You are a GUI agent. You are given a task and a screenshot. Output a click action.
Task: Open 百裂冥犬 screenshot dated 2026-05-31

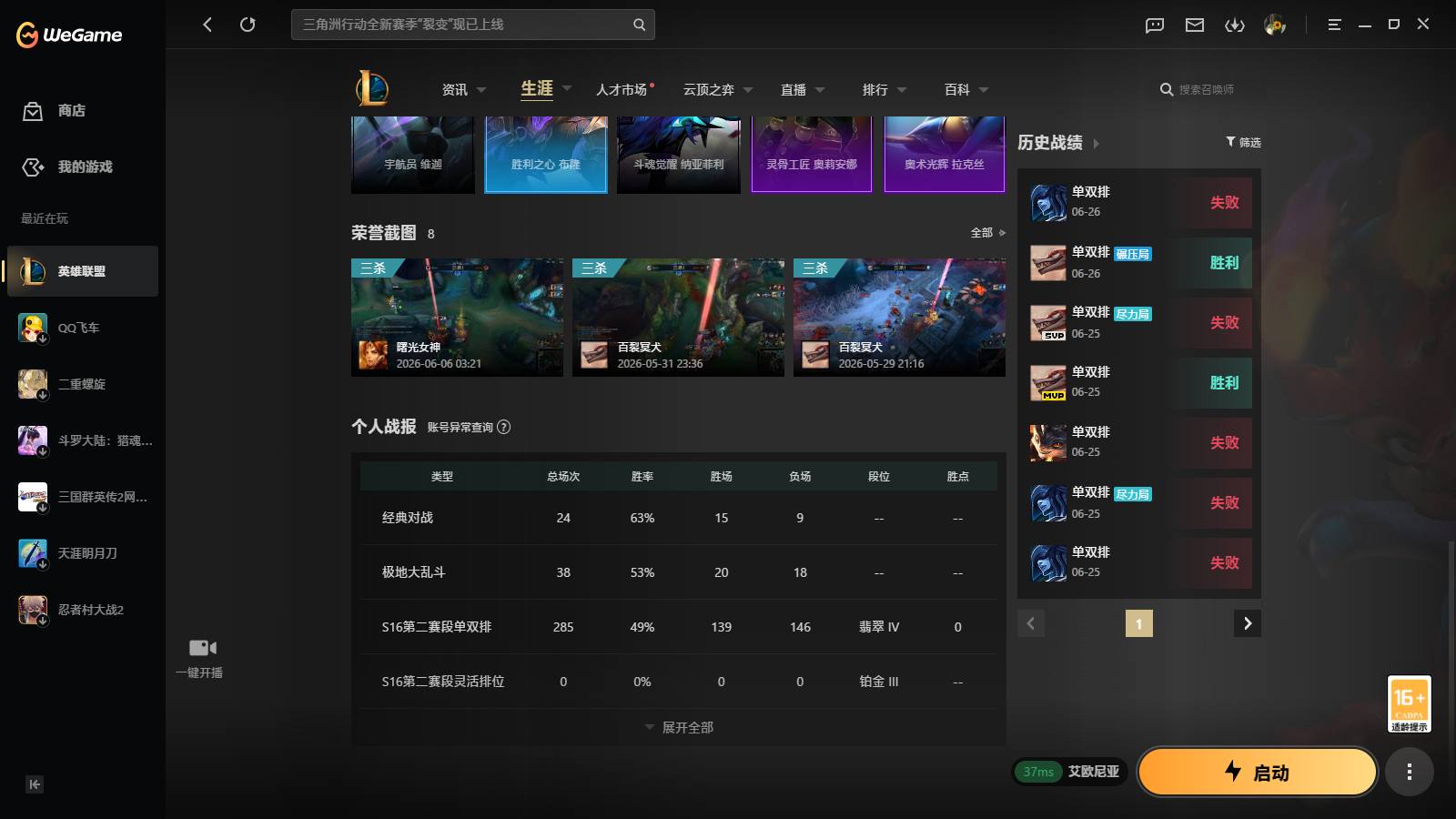click(678, 318)
